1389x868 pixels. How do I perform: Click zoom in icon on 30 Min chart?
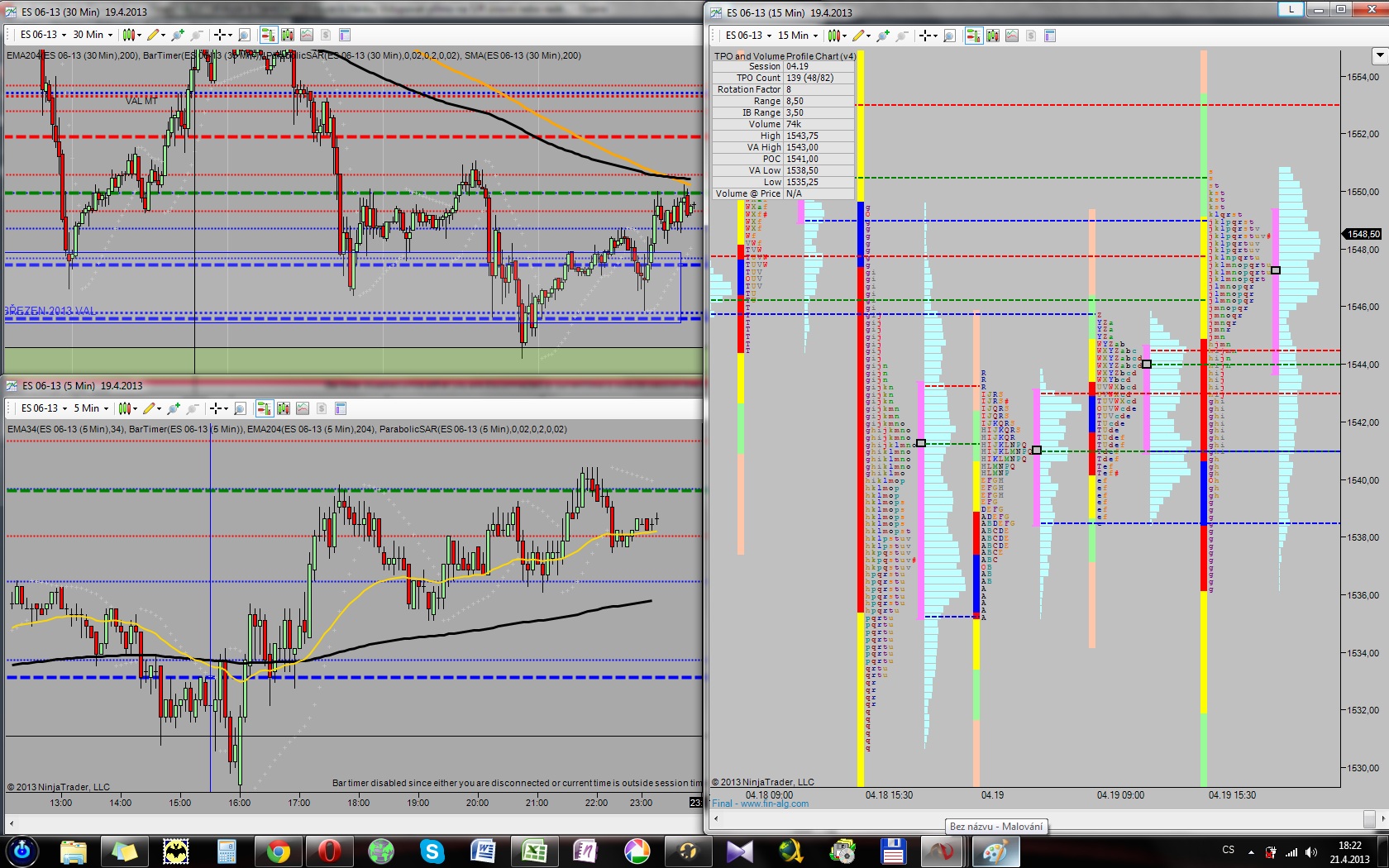click(177, 35)
